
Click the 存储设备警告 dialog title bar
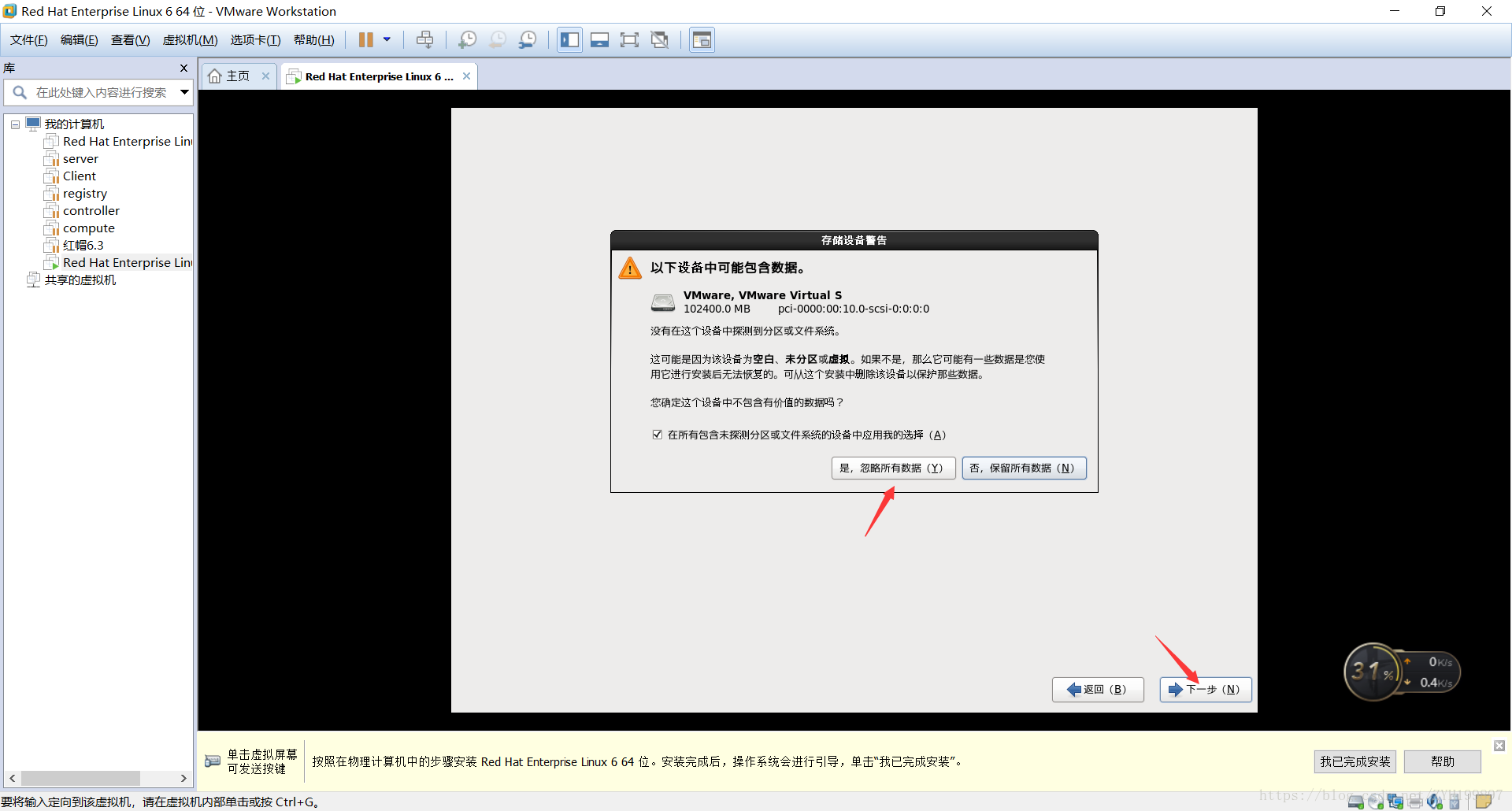pos(854,240)
